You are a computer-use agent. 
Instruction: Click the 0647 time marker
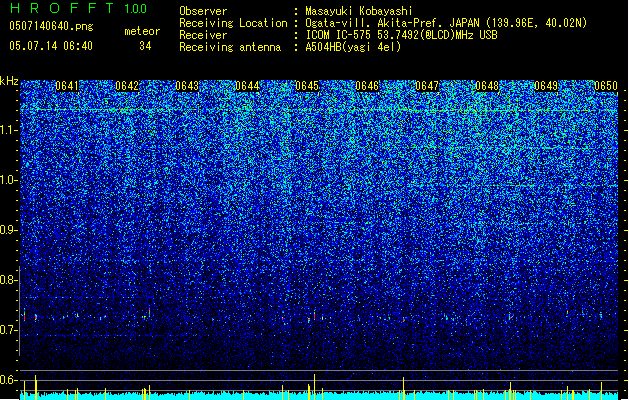click(x=427, y=86)
